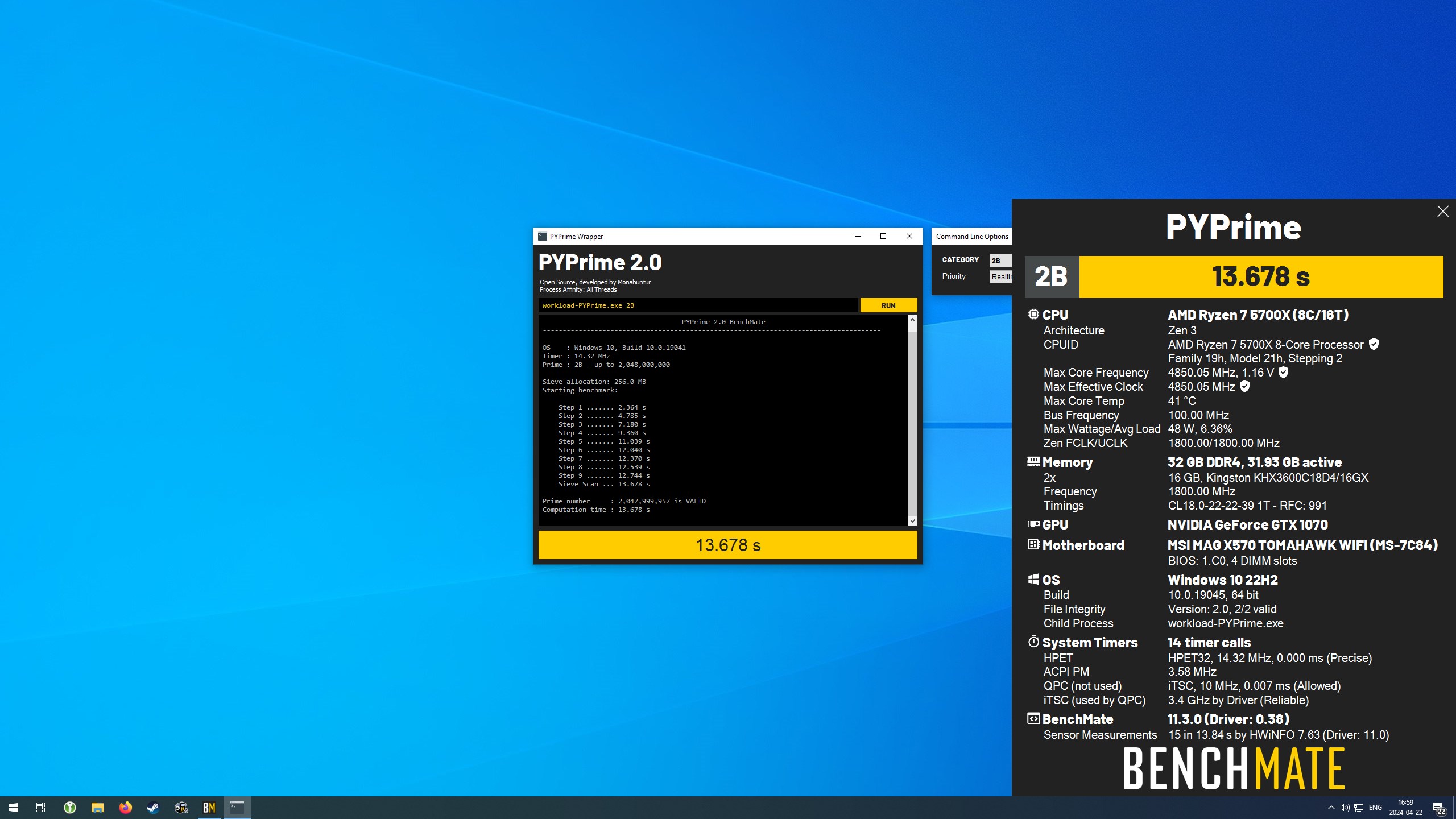Click the Memory module icon
1456x819 pixels.
click(1033, 461)
